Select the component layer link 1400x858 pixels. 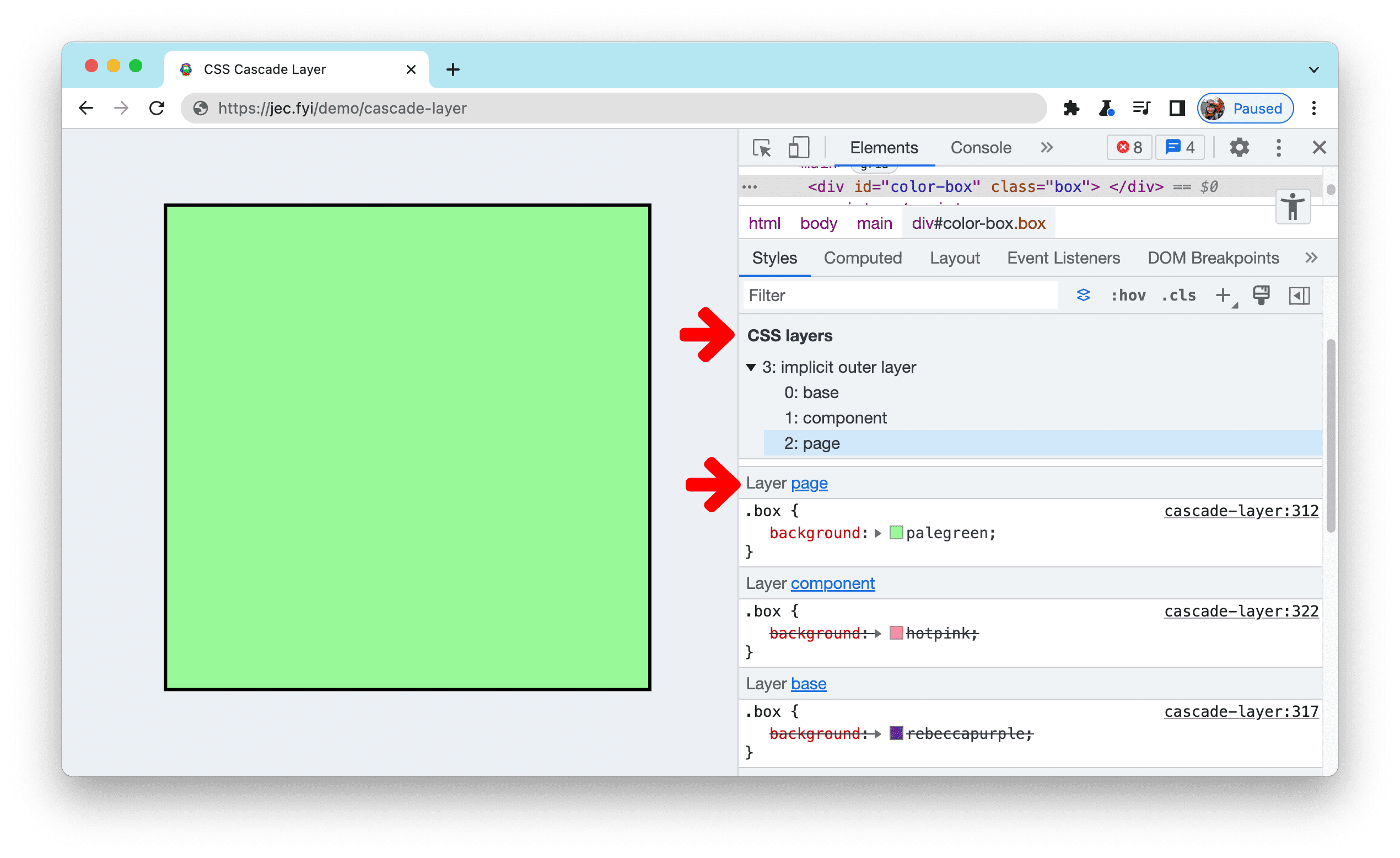pos(834,583)
